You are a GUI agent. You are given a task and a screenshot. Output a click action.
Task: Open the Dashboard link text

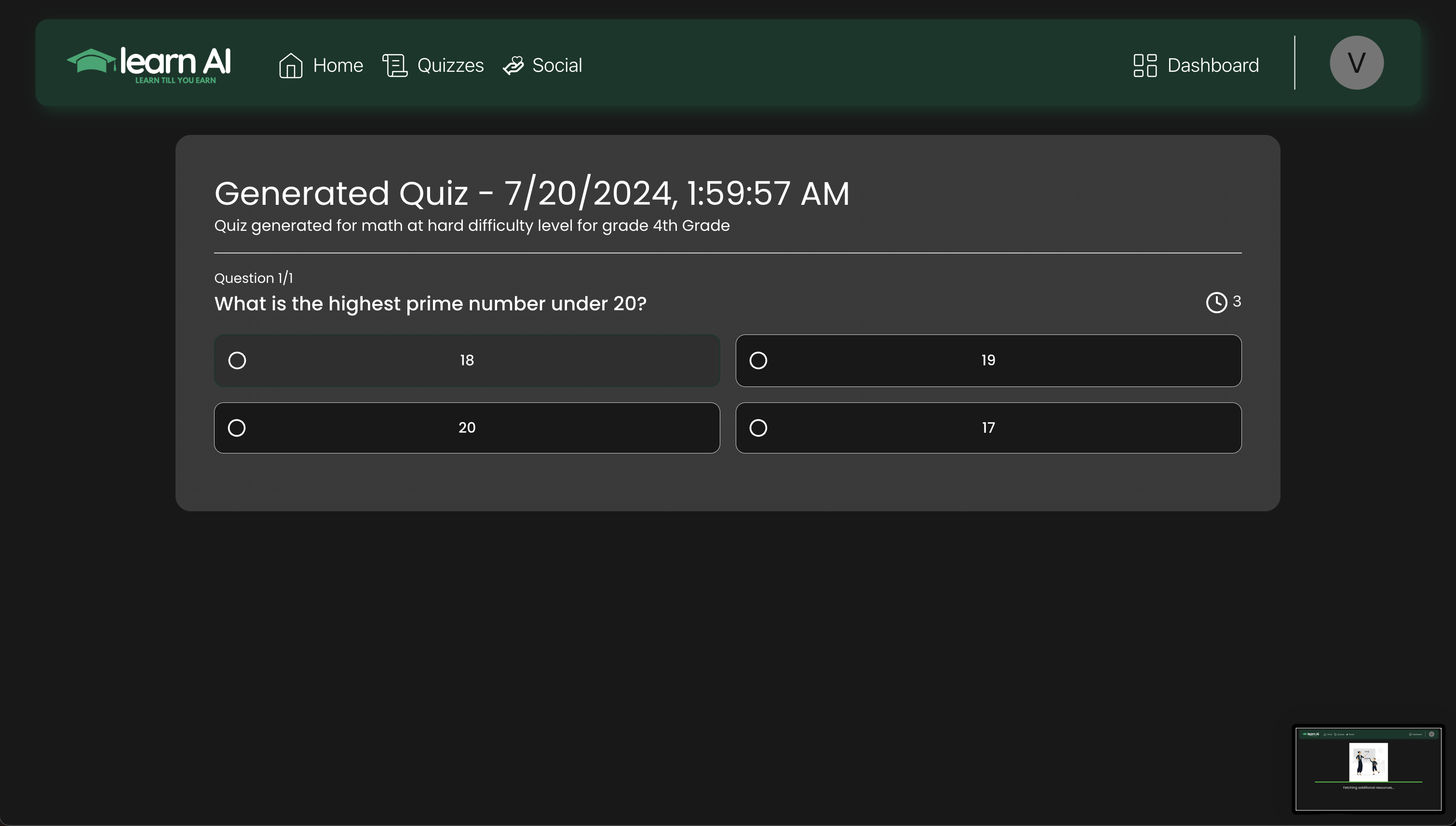1213,65
